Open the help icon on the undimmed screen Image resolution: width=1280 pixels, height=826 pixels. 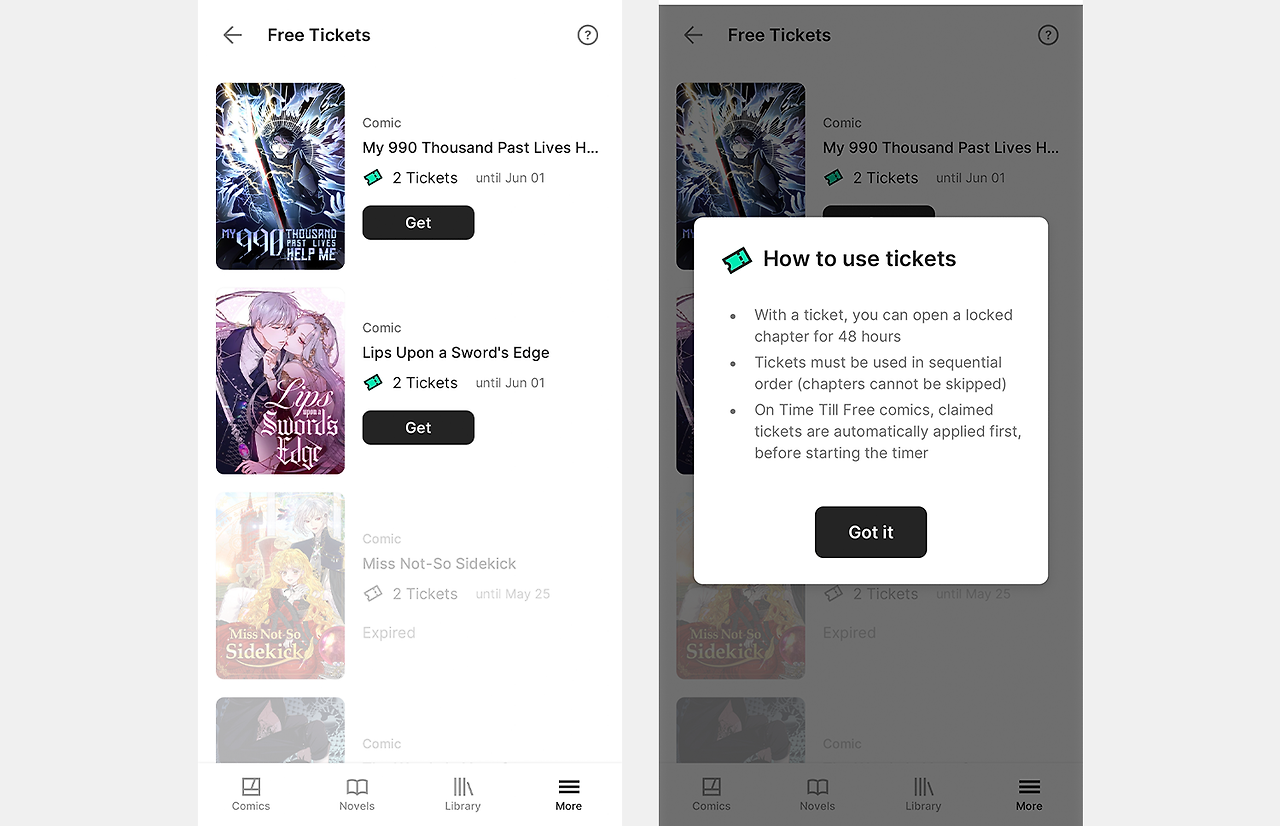tap(588, 35)
